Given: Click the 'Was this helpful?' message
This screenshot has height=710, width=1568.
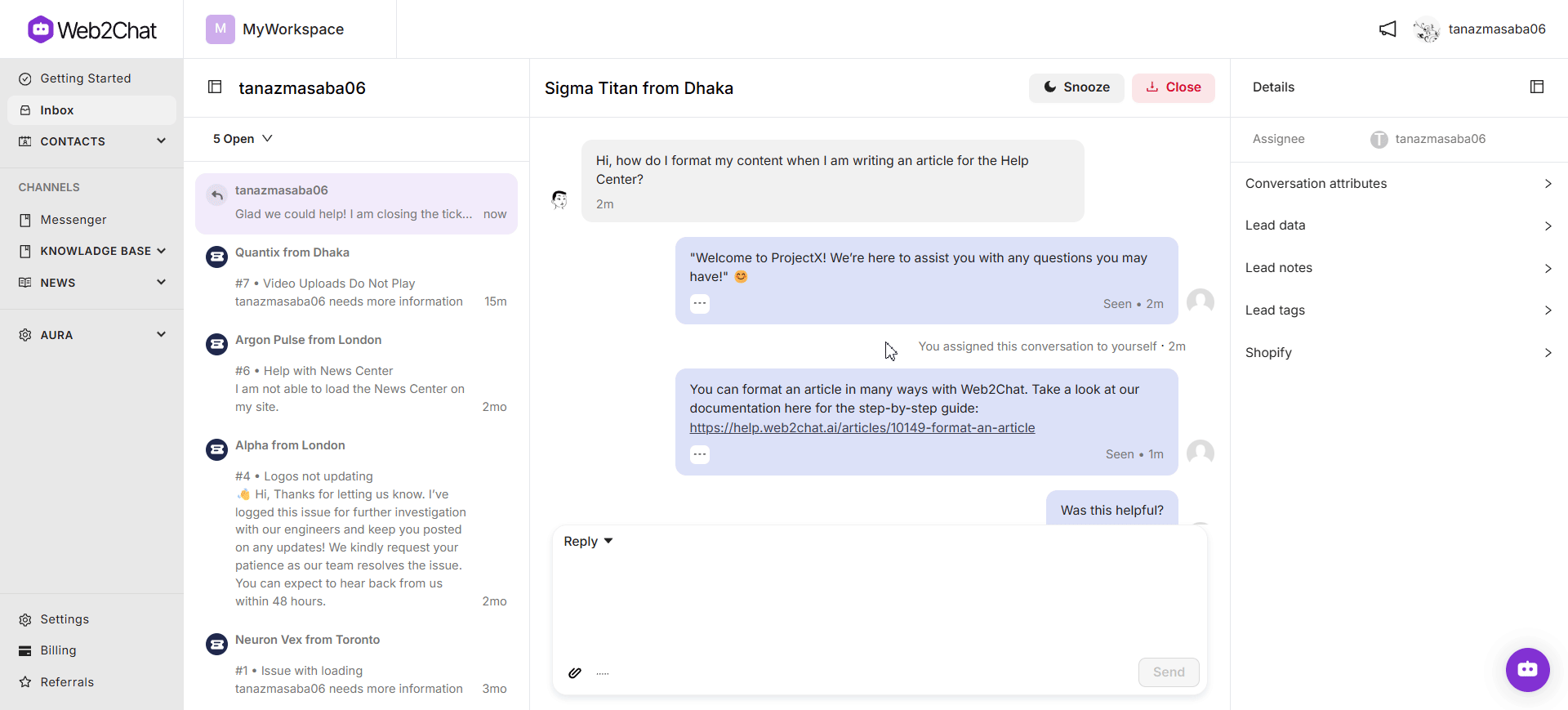Looking at the screenshot, I should tap(1112, 510).
